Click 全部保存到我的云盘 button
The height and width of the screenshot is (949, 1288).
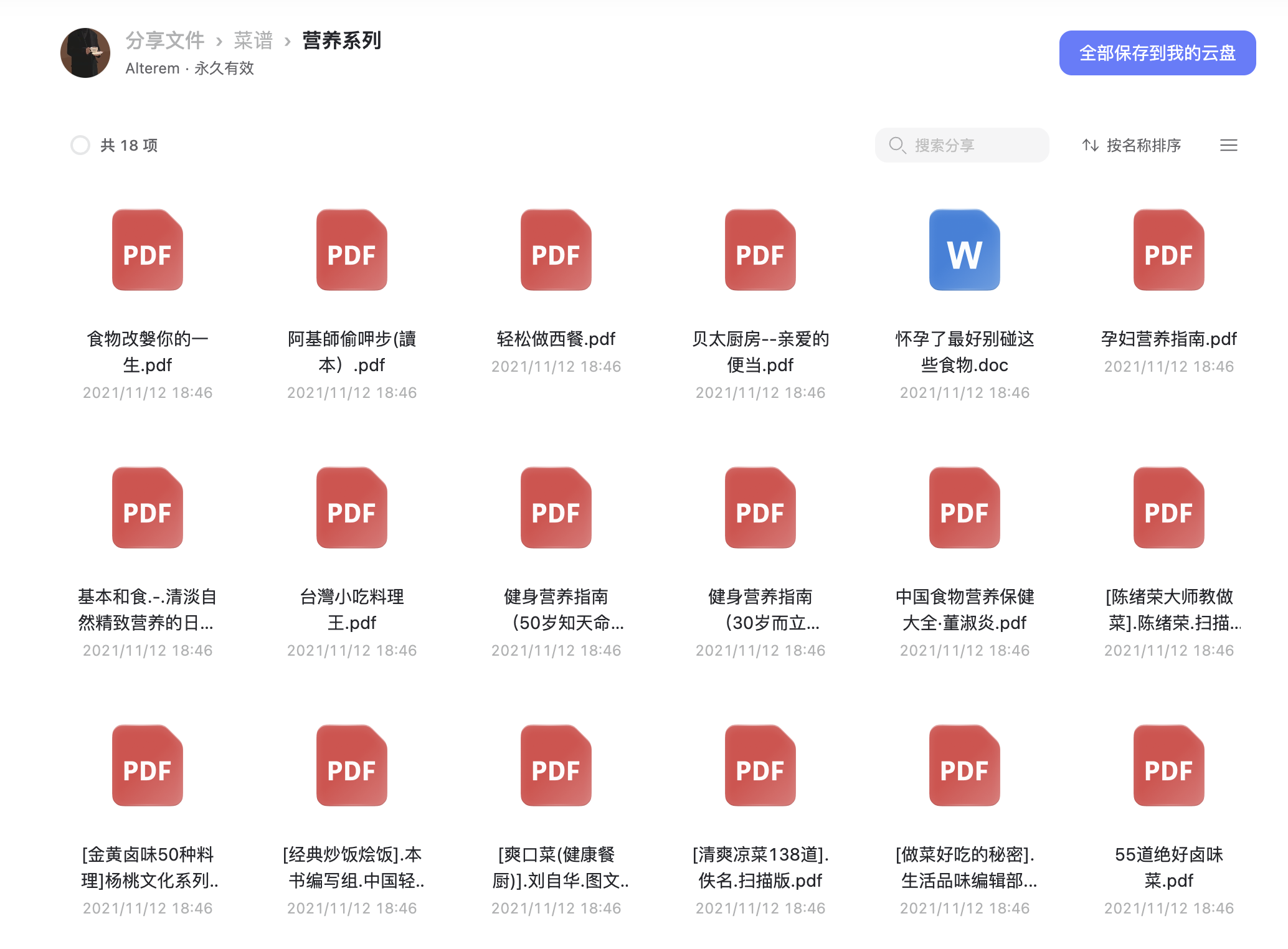coord(1157,53)
